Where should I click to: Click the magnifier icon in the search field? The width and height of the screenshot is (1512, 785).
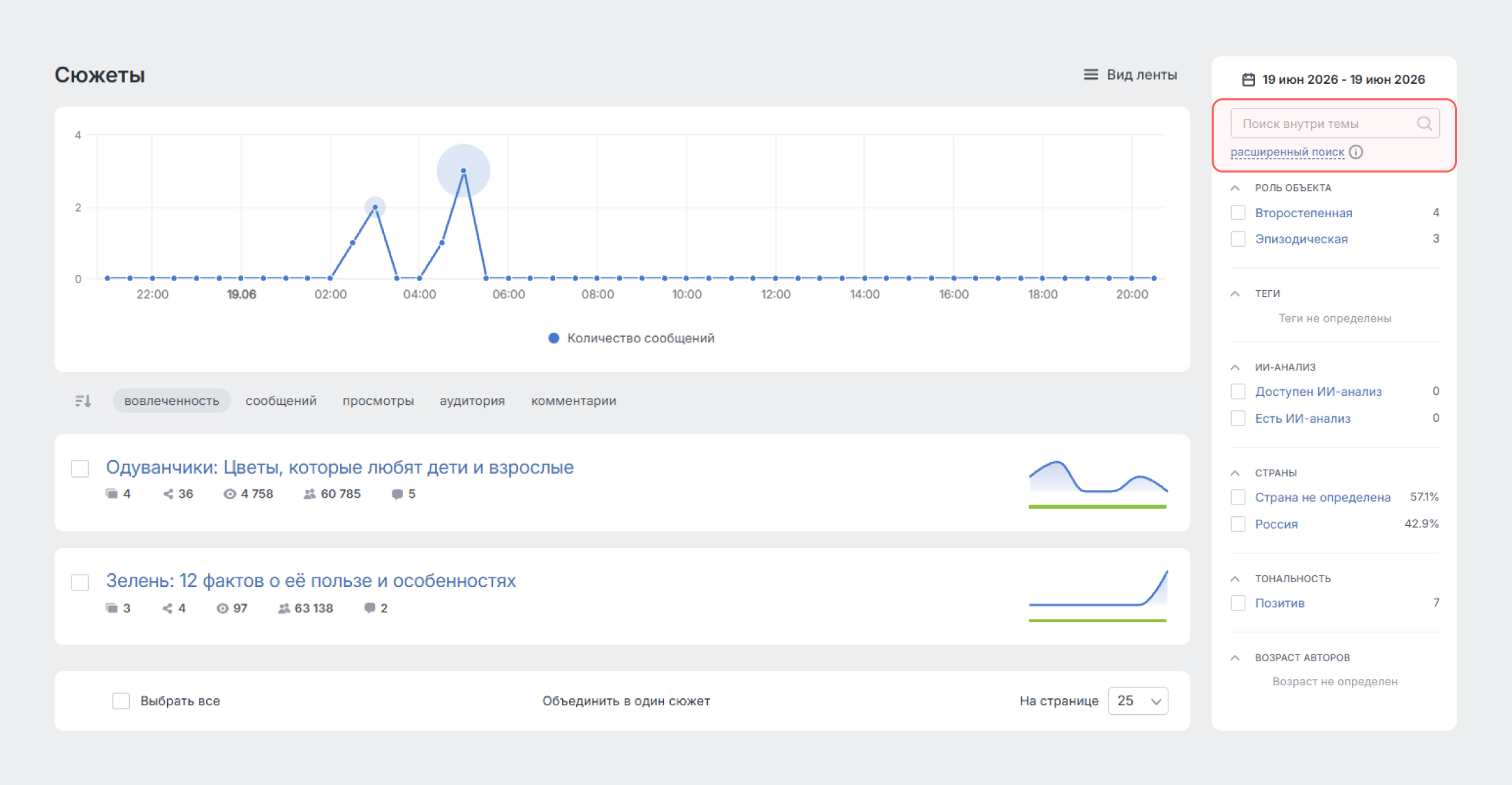pos(1424,124)
